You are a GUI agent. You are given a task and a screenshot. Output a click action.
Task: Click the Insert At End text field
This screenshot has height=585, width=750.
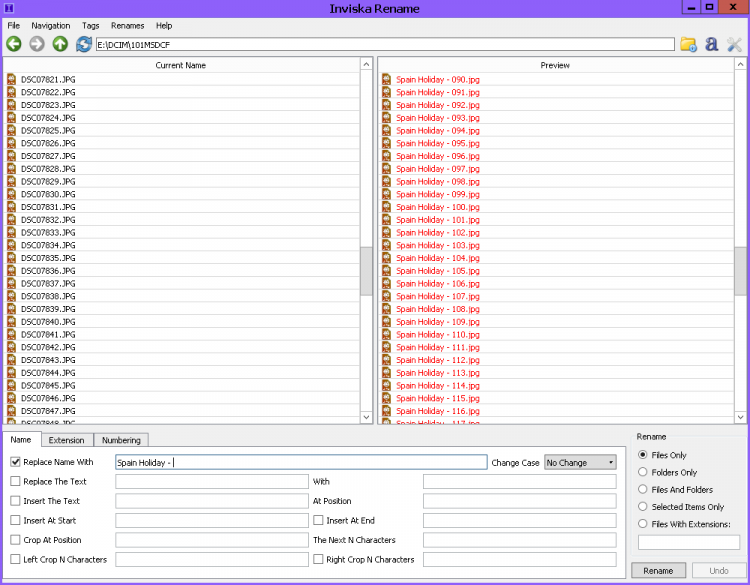(520, 520)
